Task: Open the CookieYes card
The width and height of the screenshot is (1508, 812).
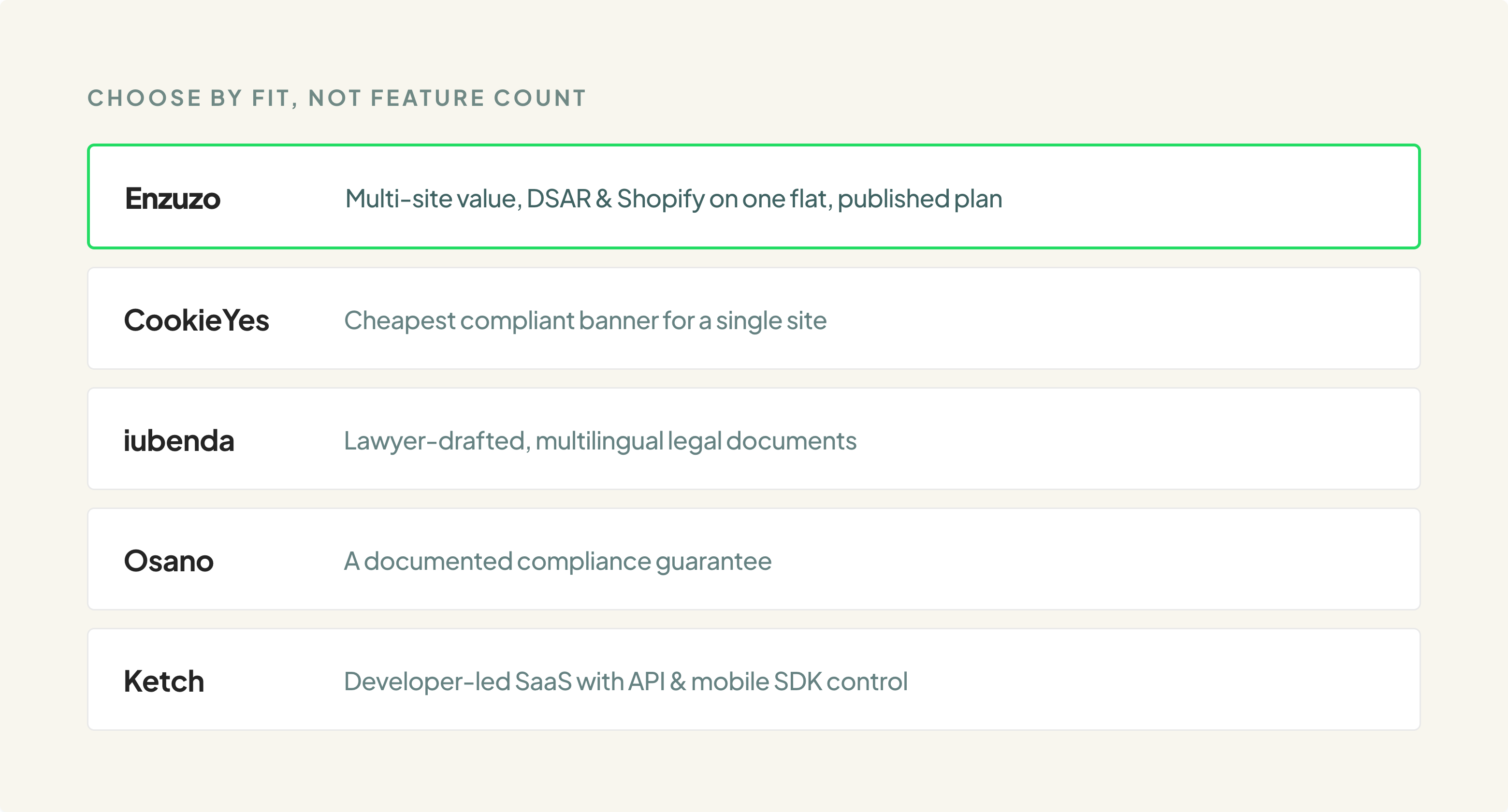Action: pyautogui.click(x=754, y=319)
